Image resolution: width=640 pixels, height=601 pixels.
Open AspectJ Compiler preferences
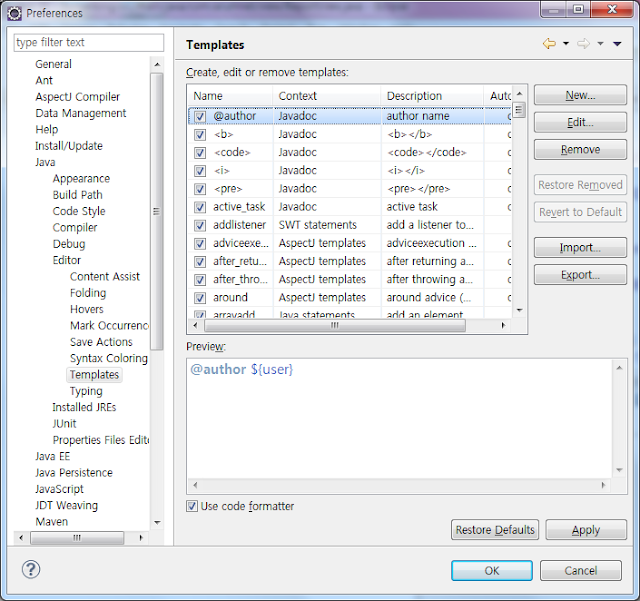click(x=78, y=97)
